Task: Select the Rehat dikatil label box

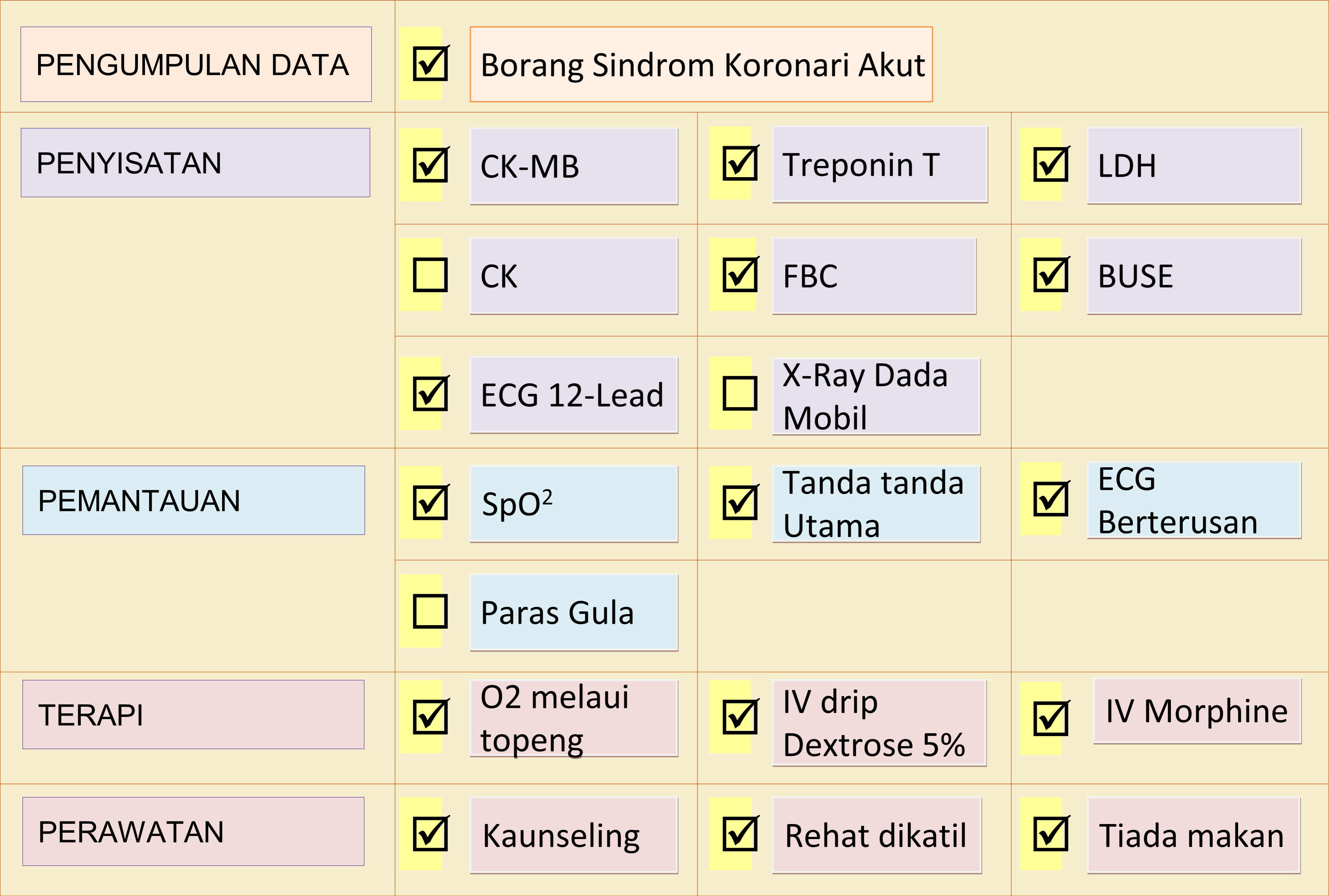Action: point(876,836)
